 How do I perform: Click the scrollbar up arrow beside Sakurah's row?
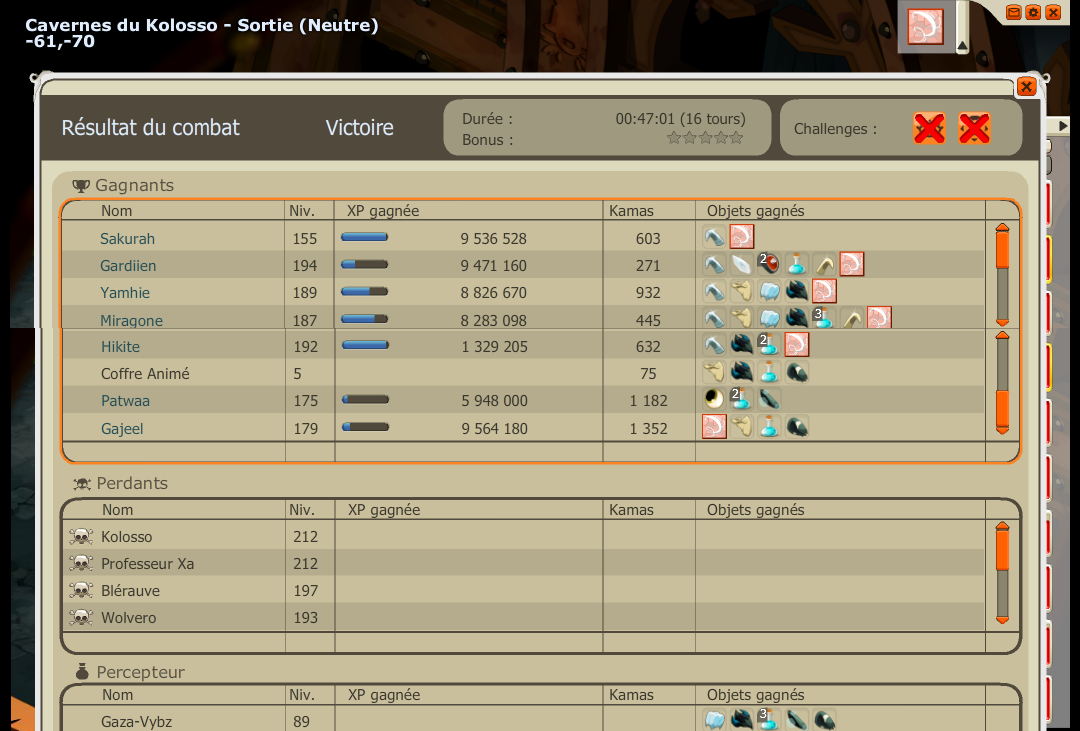(x=1003, y=227)
